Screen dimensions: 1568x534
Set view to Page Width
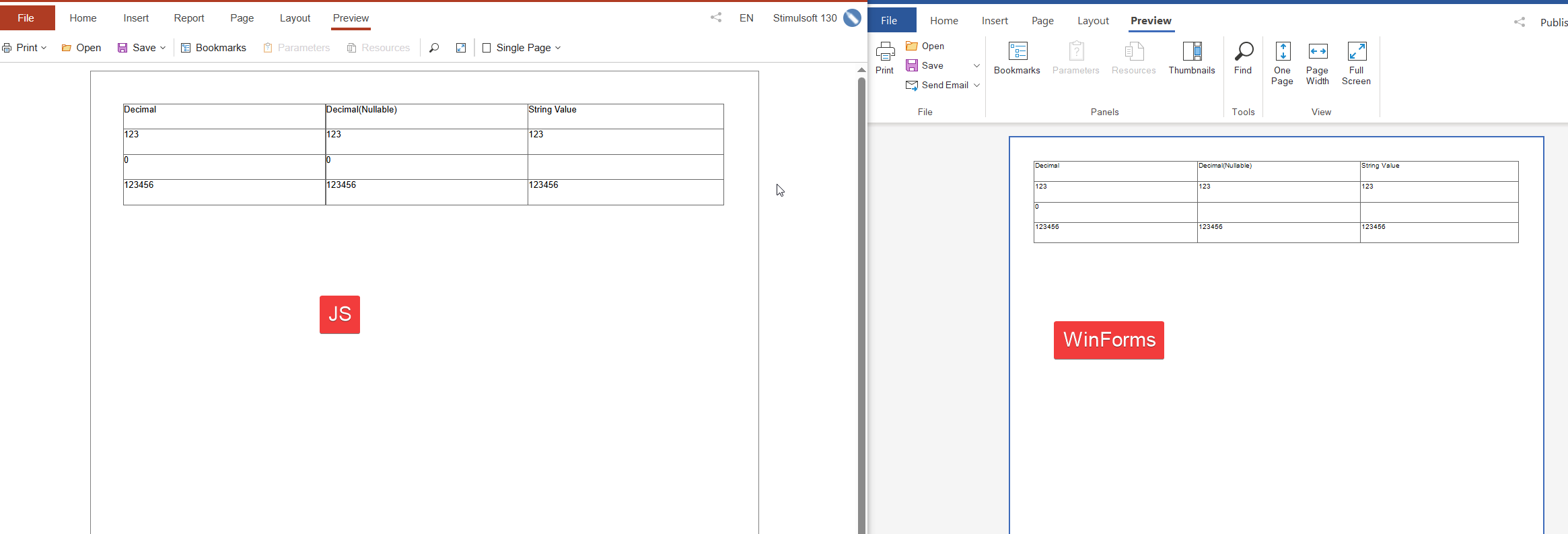click(x=1317, y=63)
